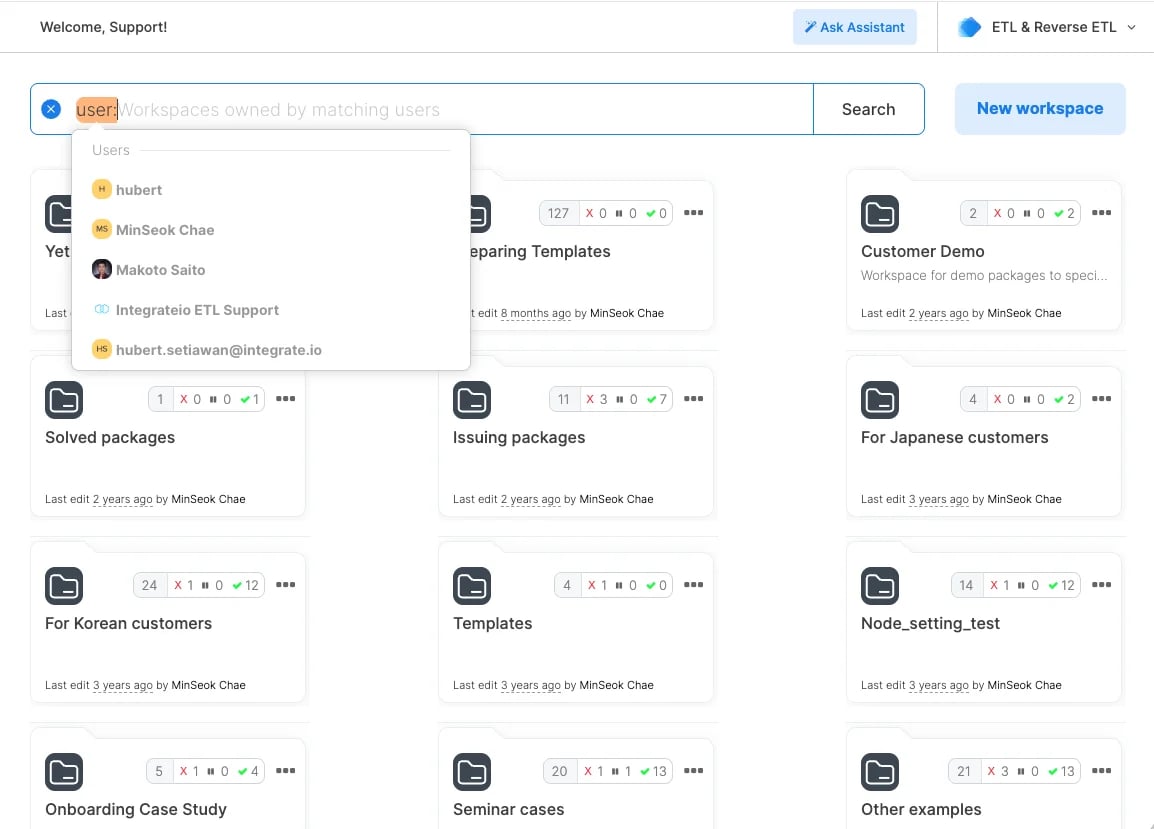
Task: Open For Korean customers folder icon
Action: click(64, 586)
